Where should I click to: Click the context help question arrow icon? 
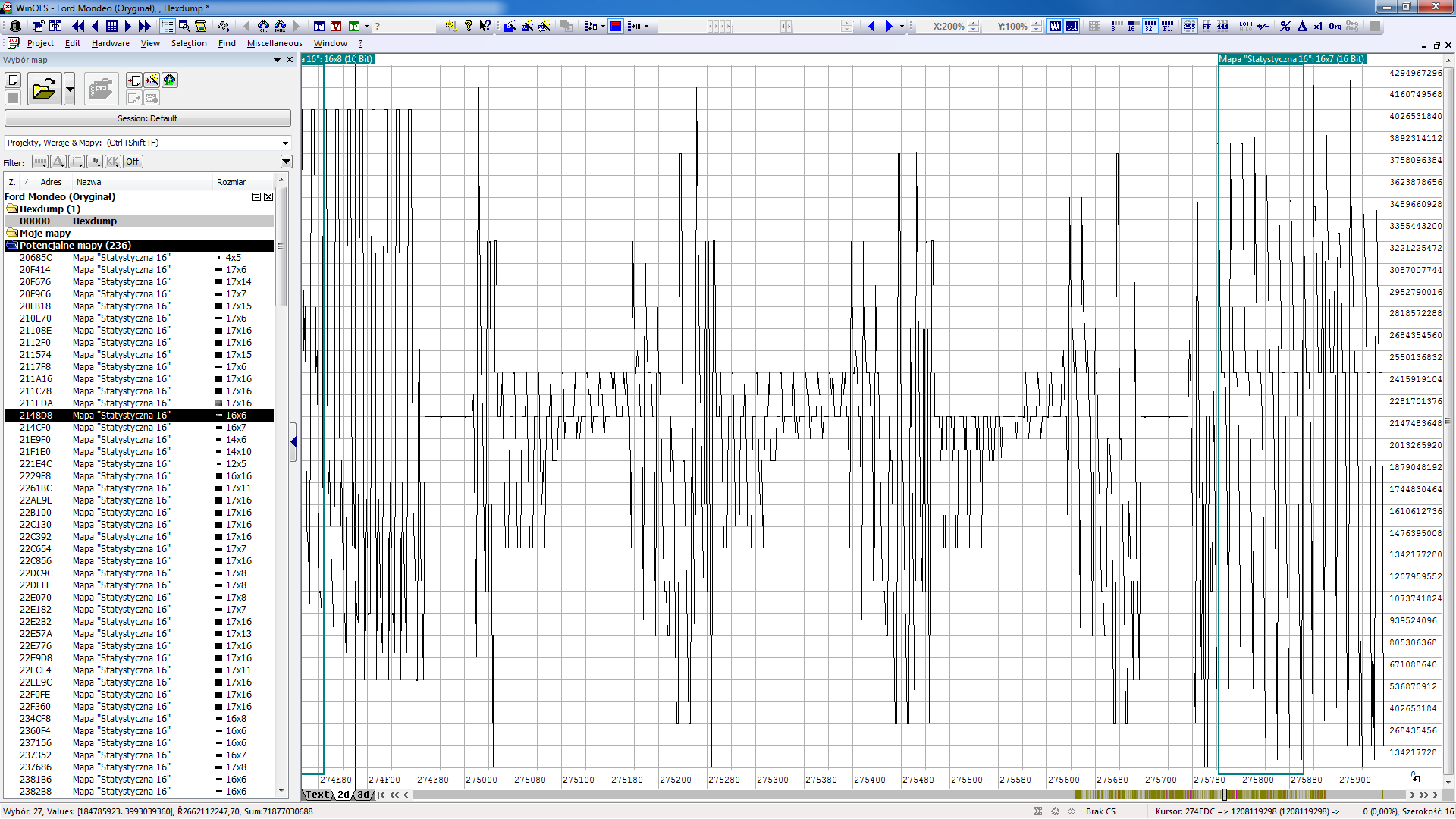(x=485, y=26)
